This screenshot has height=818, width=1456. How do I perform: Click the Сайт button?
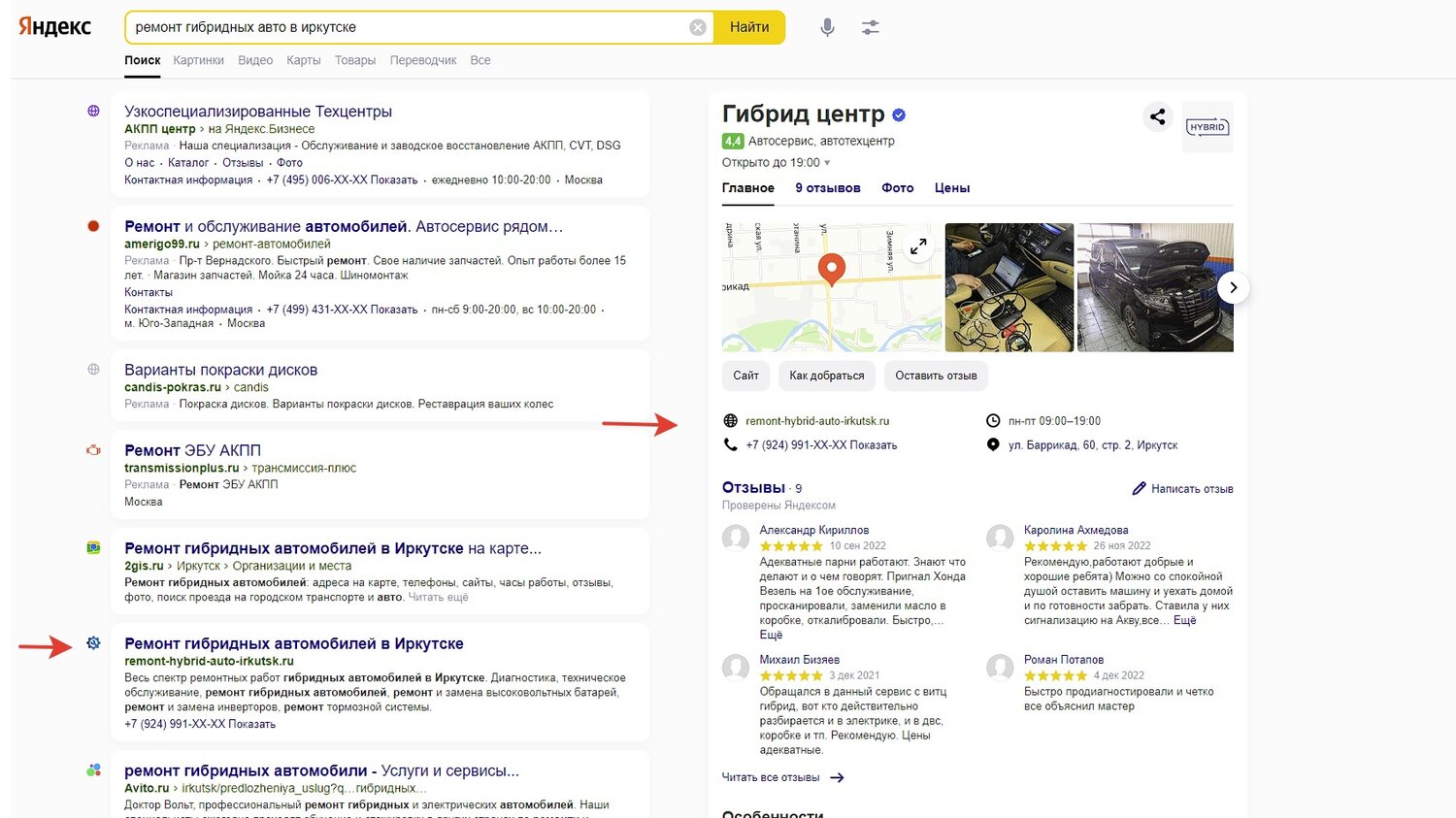coord(745,376)
